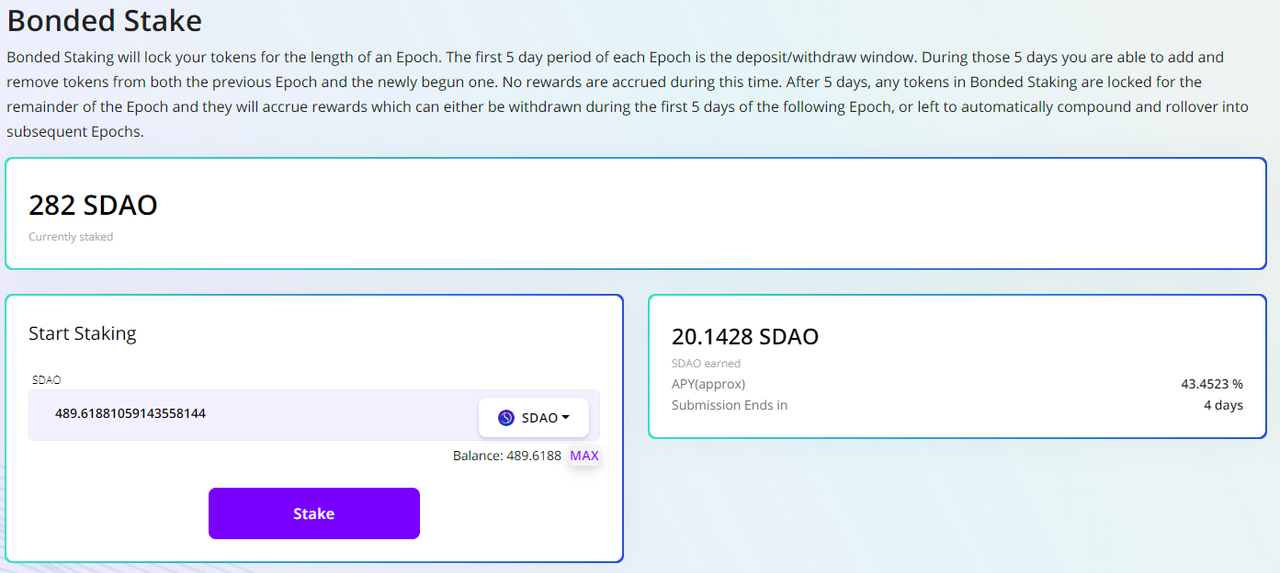
Task: Select the 489.61881059143558144 amount text
Action: [130, 413]
